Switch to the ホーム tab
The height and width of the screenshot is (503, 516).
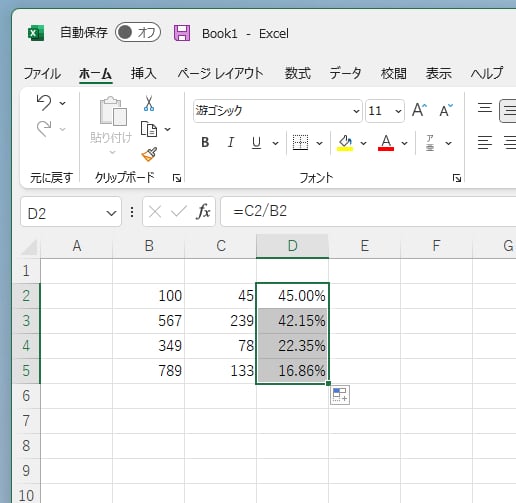(x=95, y=73)
